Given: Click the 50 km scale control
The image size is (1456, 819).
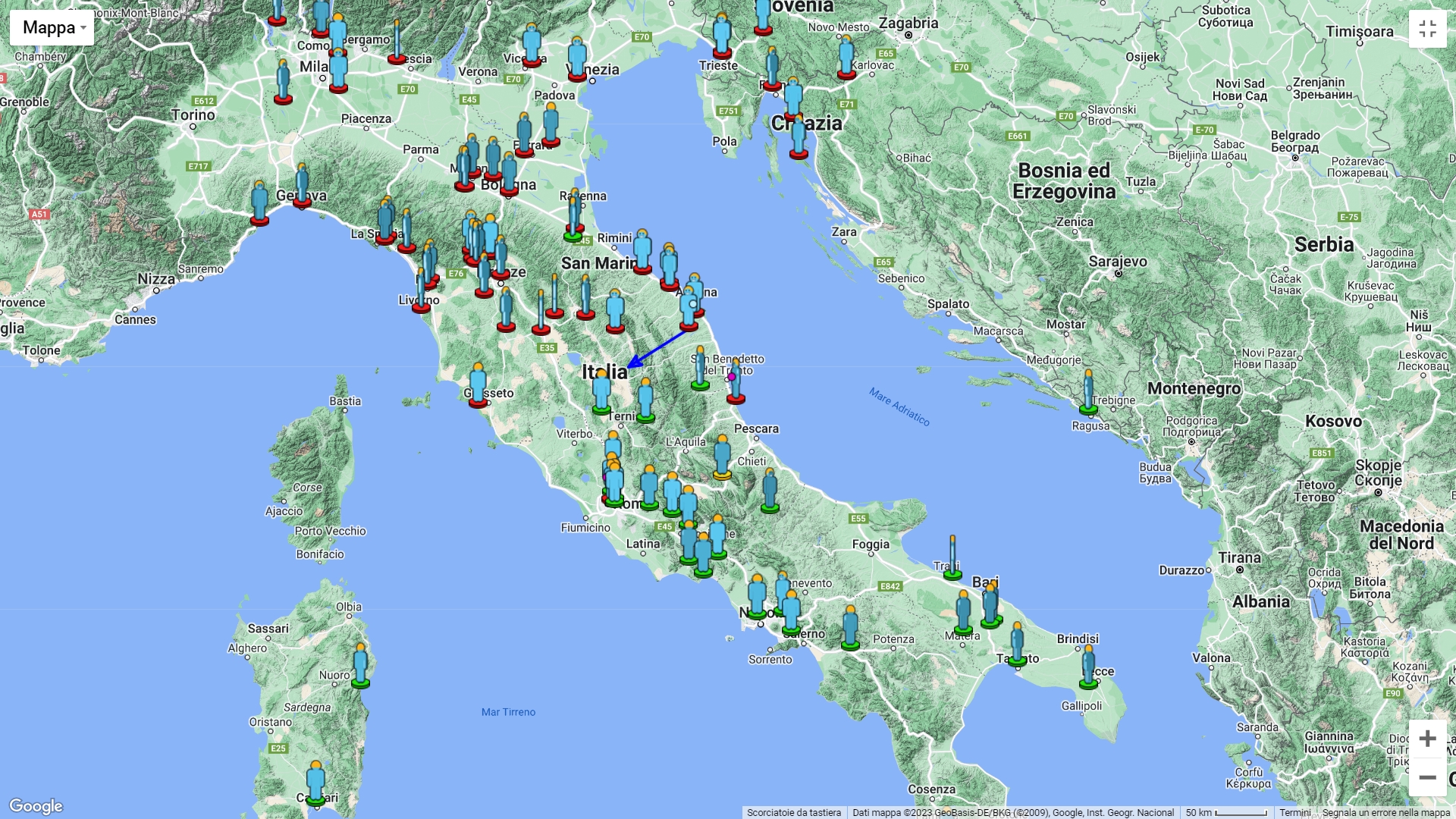Looking at the screenshot, I should tap(1226, 812).
